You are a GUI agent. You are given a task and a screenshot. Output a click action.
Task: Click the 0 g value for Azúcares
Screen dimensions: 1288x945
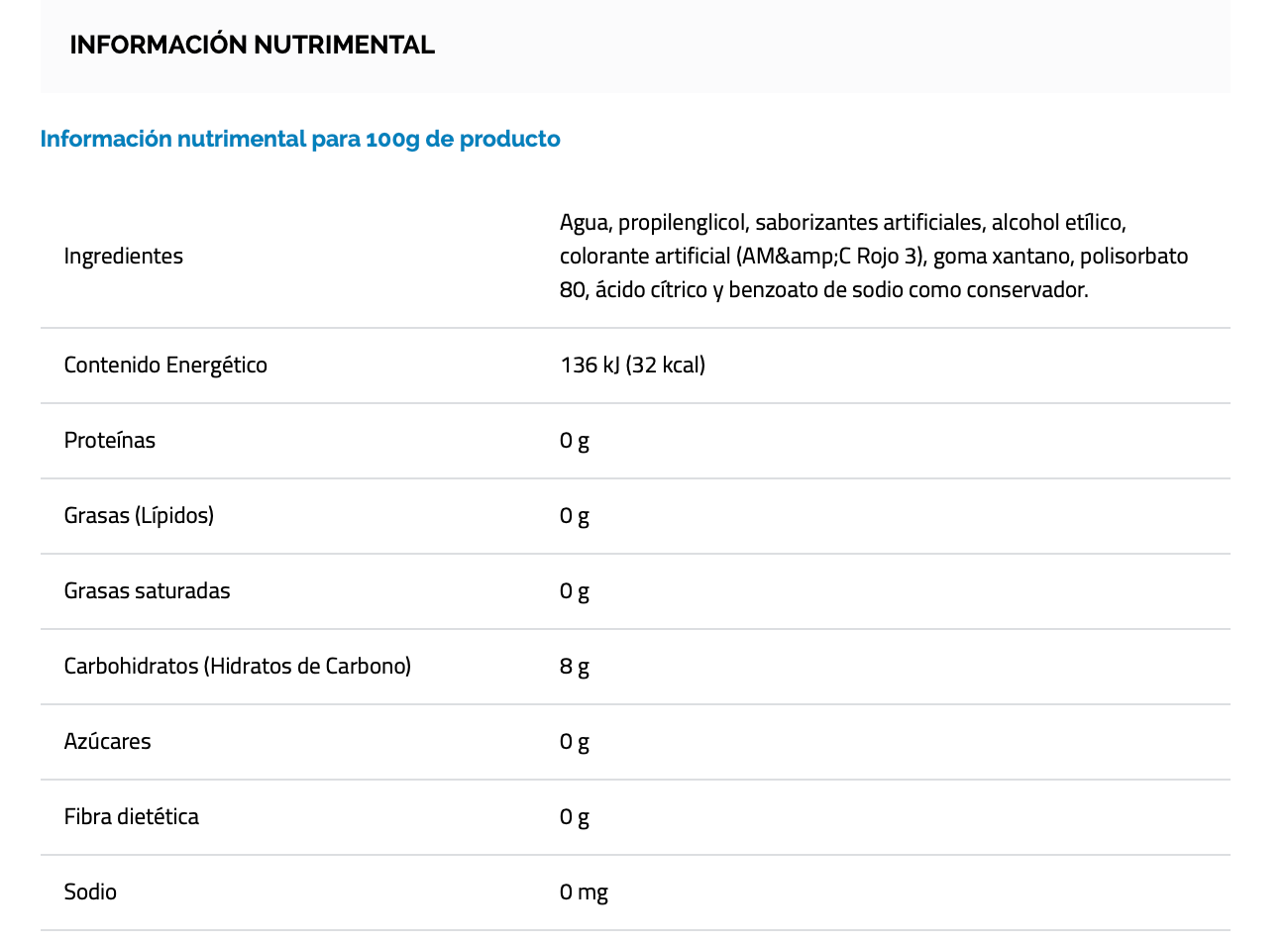coord(575,741)
